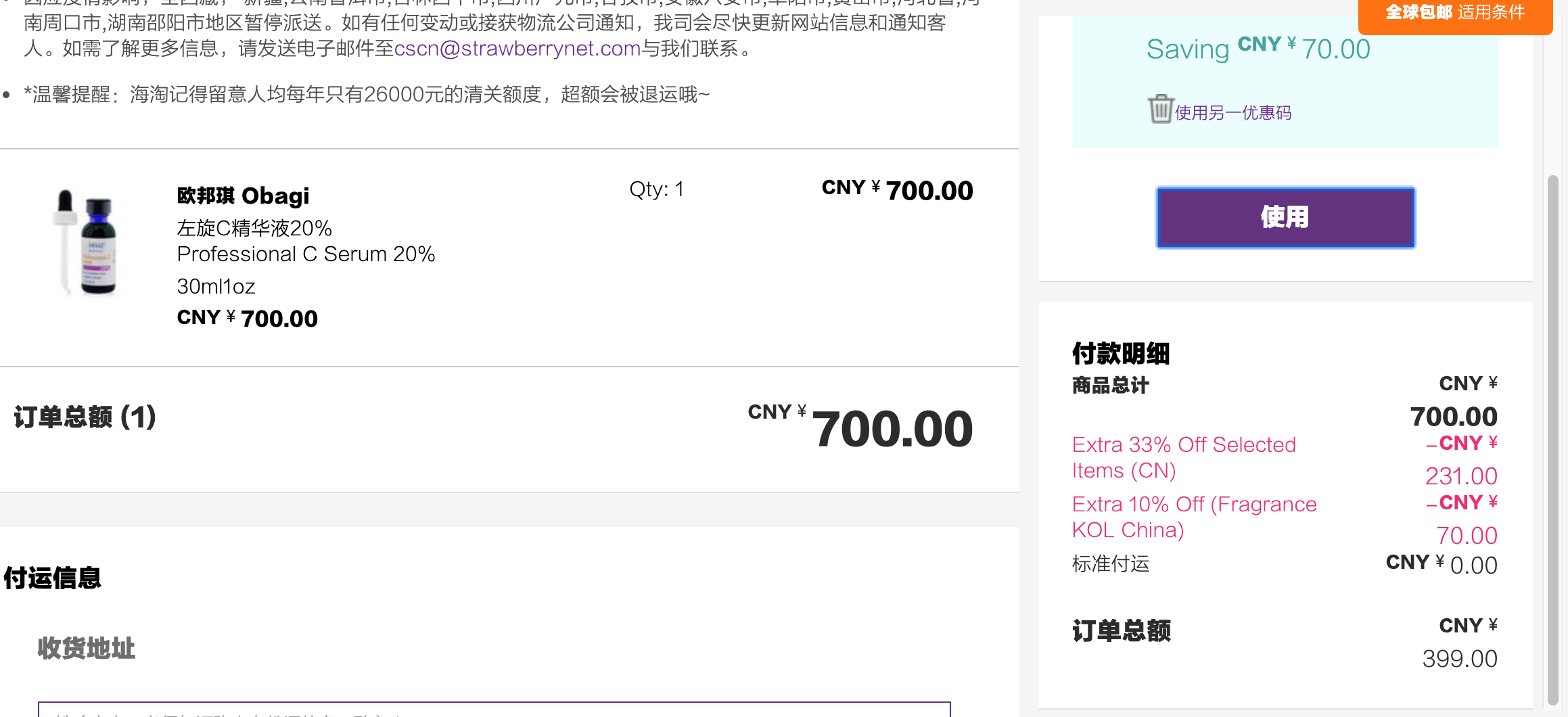Click the Extra 33% Off Selected Items discount

(1184, 457)
